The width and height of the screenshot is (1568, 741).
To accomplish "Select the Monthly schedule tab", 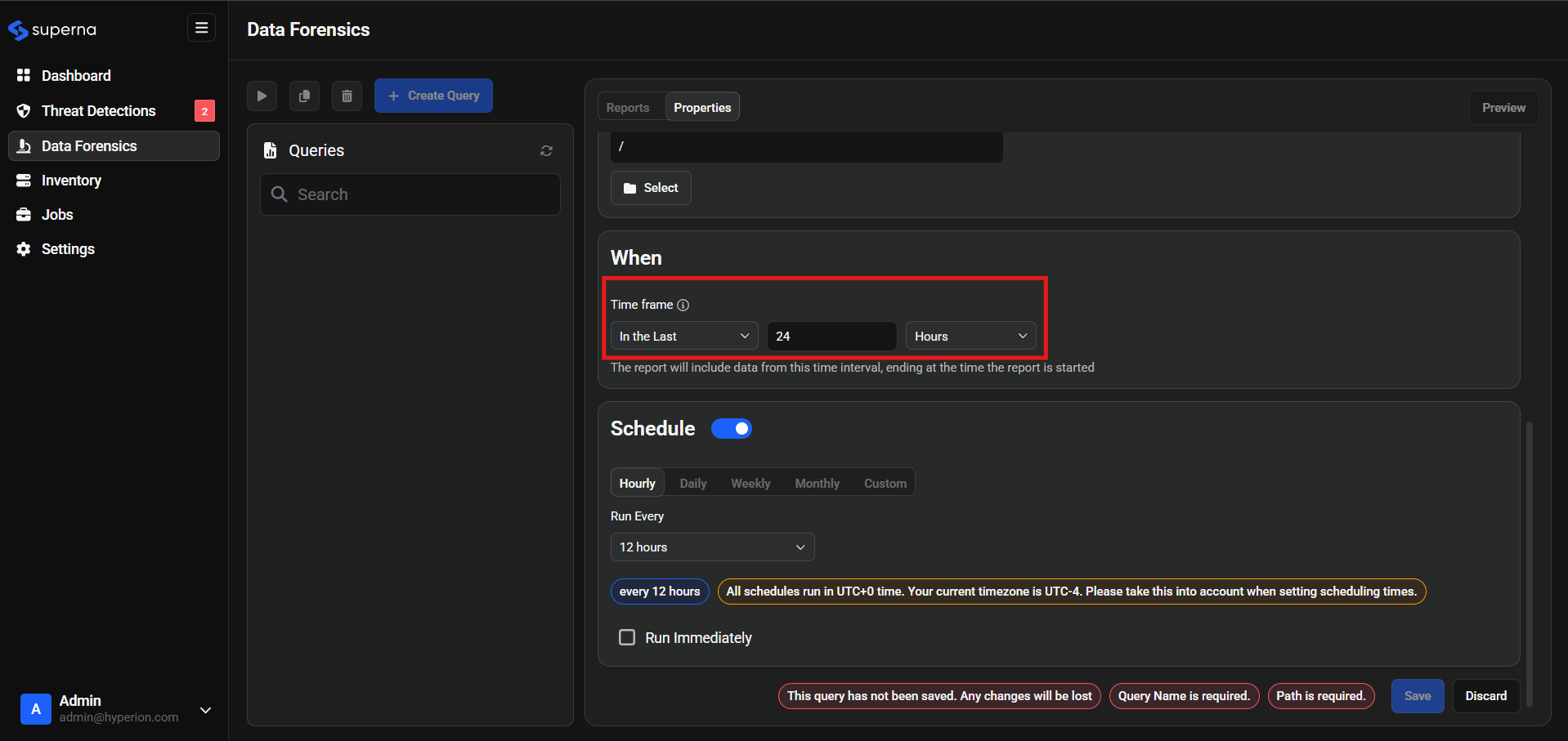I will tap(818, 483).
